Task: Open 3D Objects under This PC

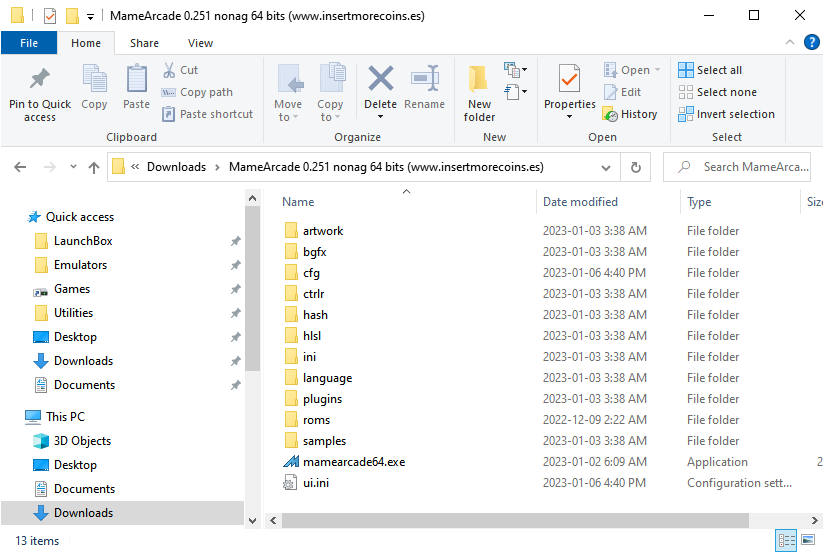Action: pyautogui.click(x=73, y=441)
